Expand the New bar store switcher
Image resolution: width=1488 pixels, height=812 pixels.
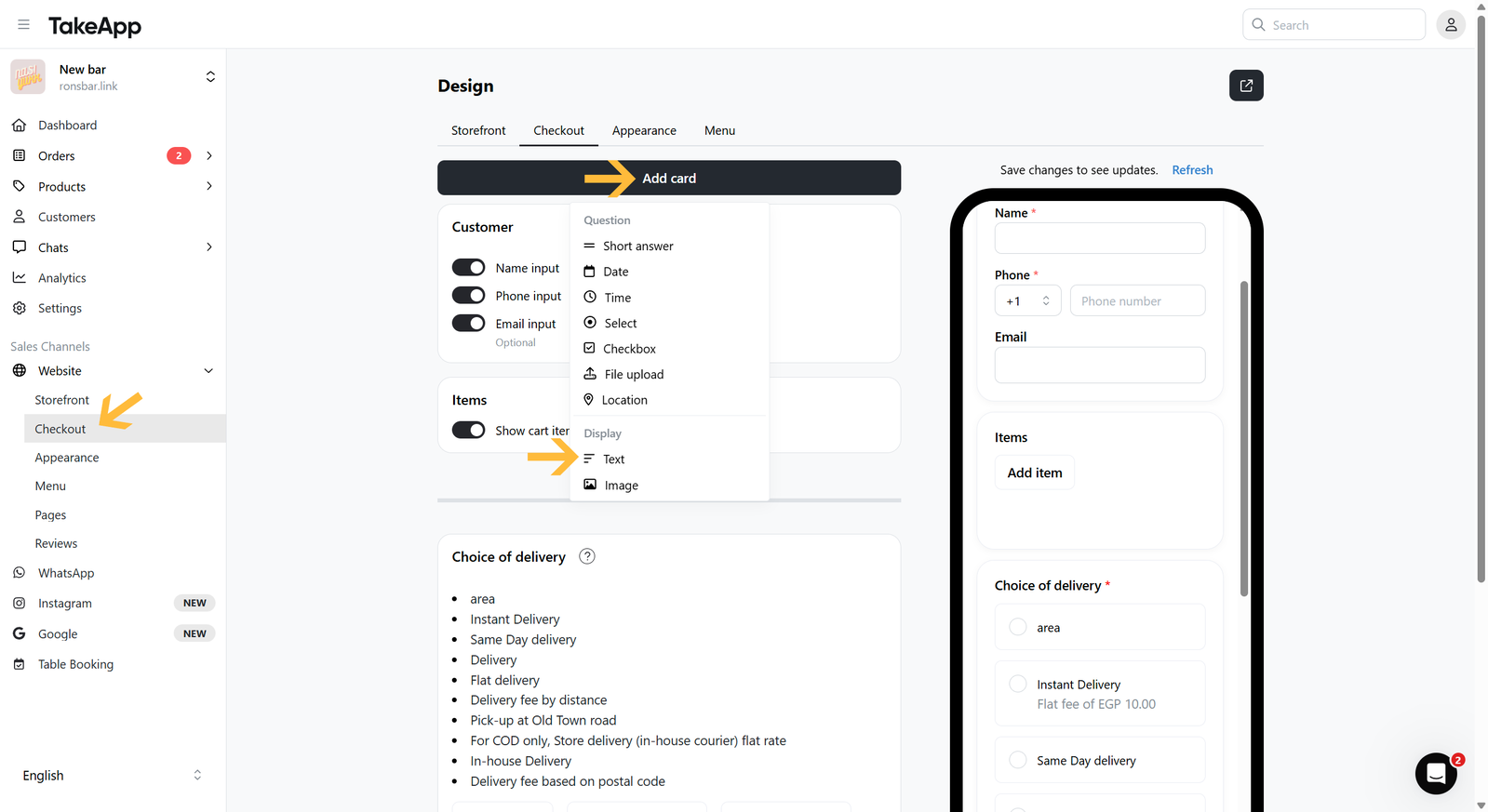(210, 77)
